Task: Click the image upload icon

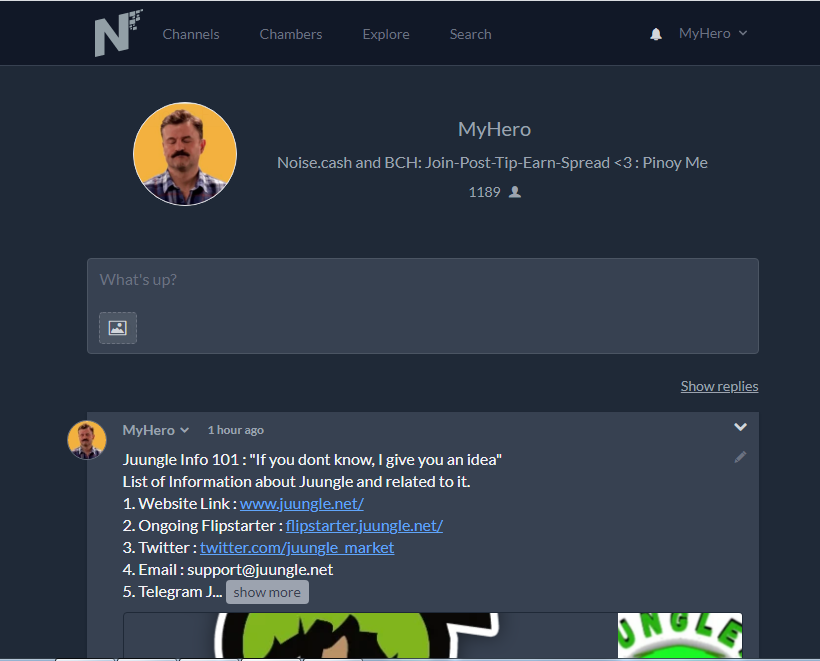Action: tap(118, 328)
